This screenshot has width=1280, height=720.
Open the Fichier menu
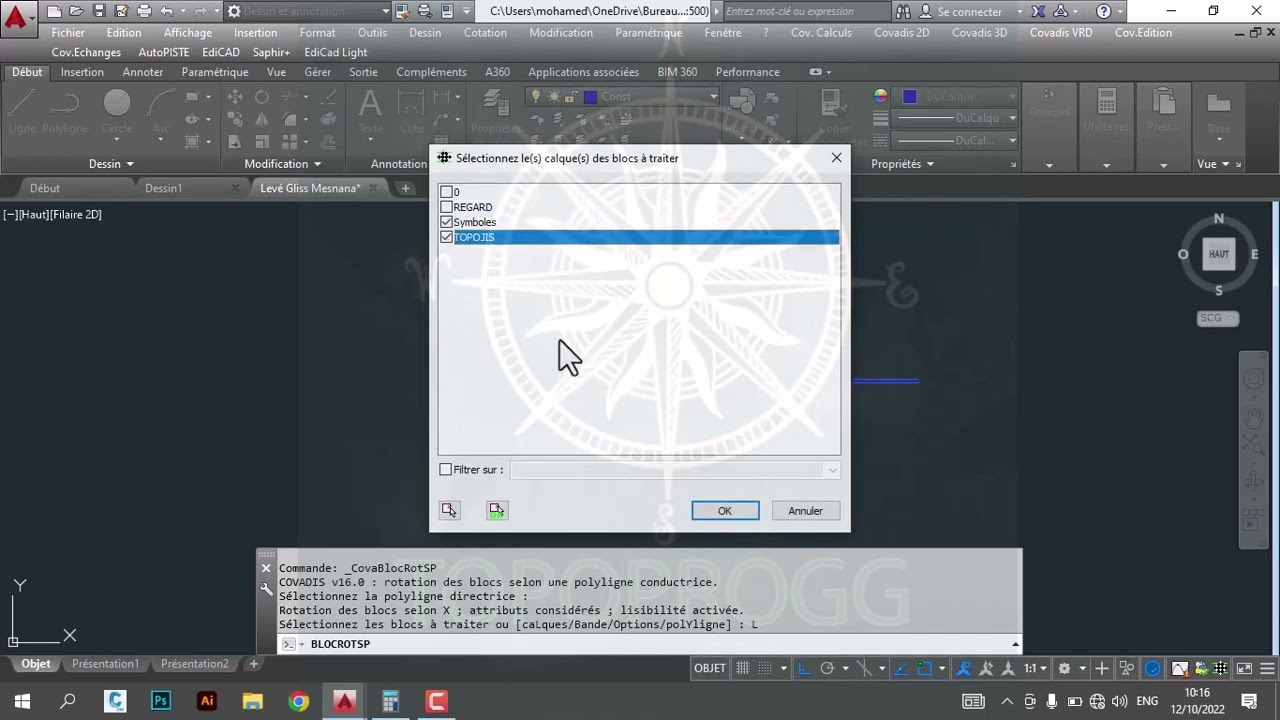[68, 33]
